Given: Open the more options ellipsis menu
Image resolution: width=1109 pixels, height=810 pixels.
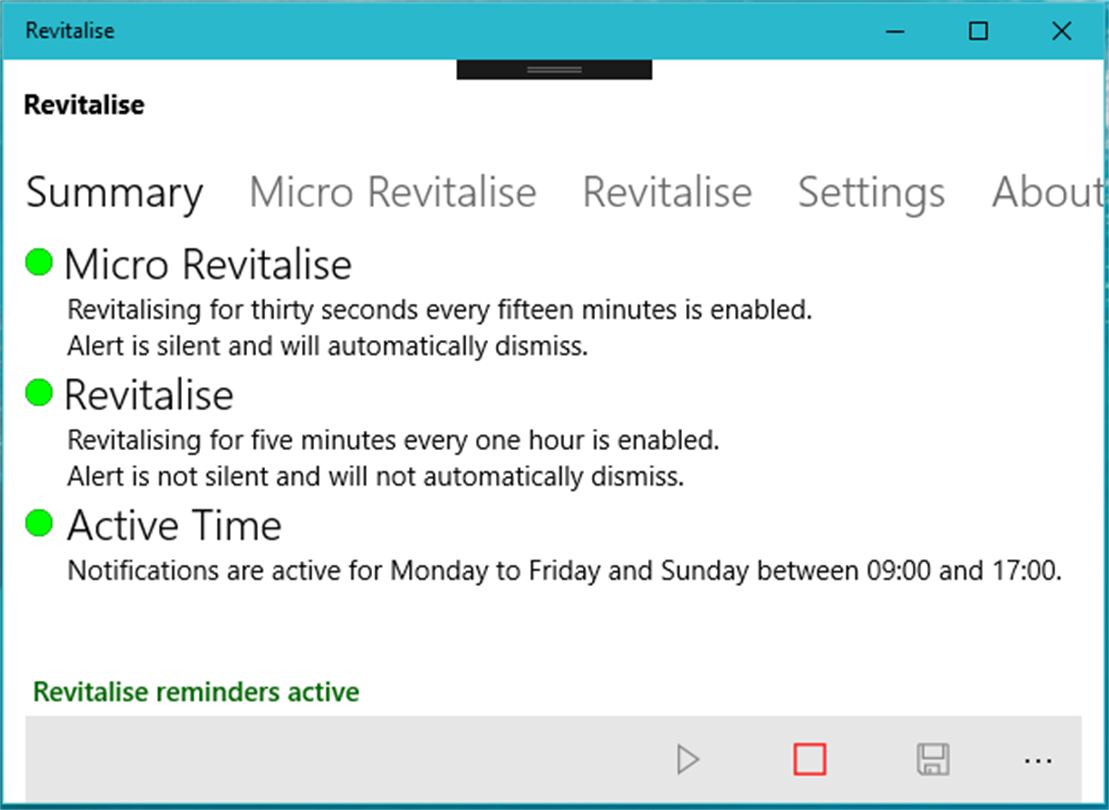Looking at the screenshot, I should pos(1038,761).
